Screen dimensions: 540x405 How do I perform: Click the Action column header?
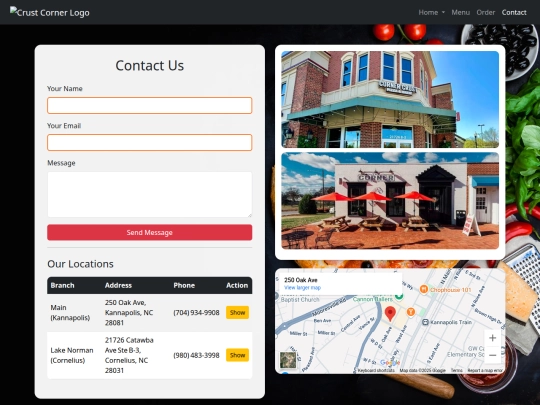(237, 285)
